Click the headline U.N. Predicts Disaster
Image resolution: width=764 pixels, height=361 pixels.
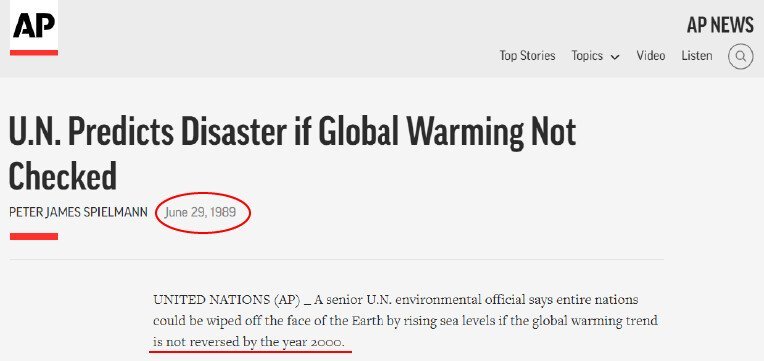[292, 132]
